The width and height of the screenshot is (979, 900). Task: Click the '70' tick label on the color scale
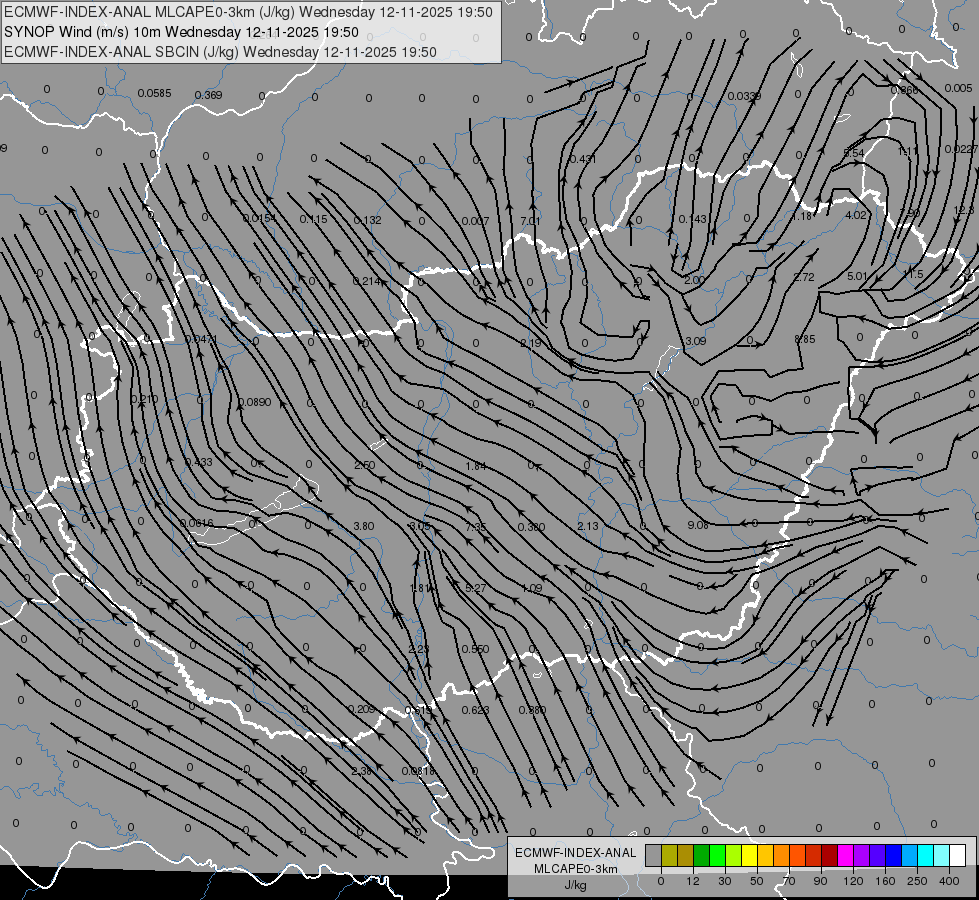789,881
